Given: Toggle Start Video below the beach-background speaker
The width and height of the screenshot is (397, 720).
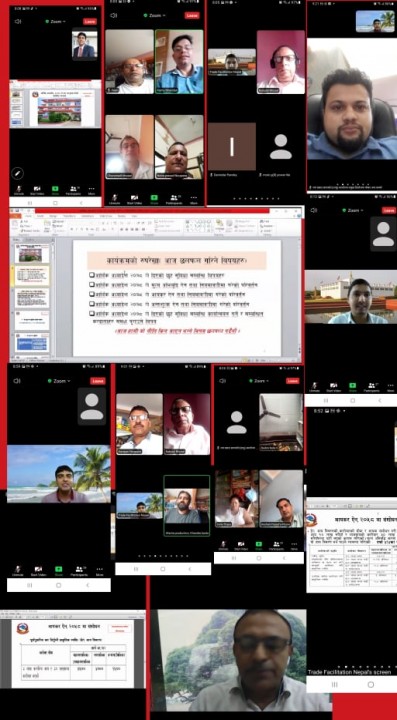Looking at the screenshot, I should 38,571.
